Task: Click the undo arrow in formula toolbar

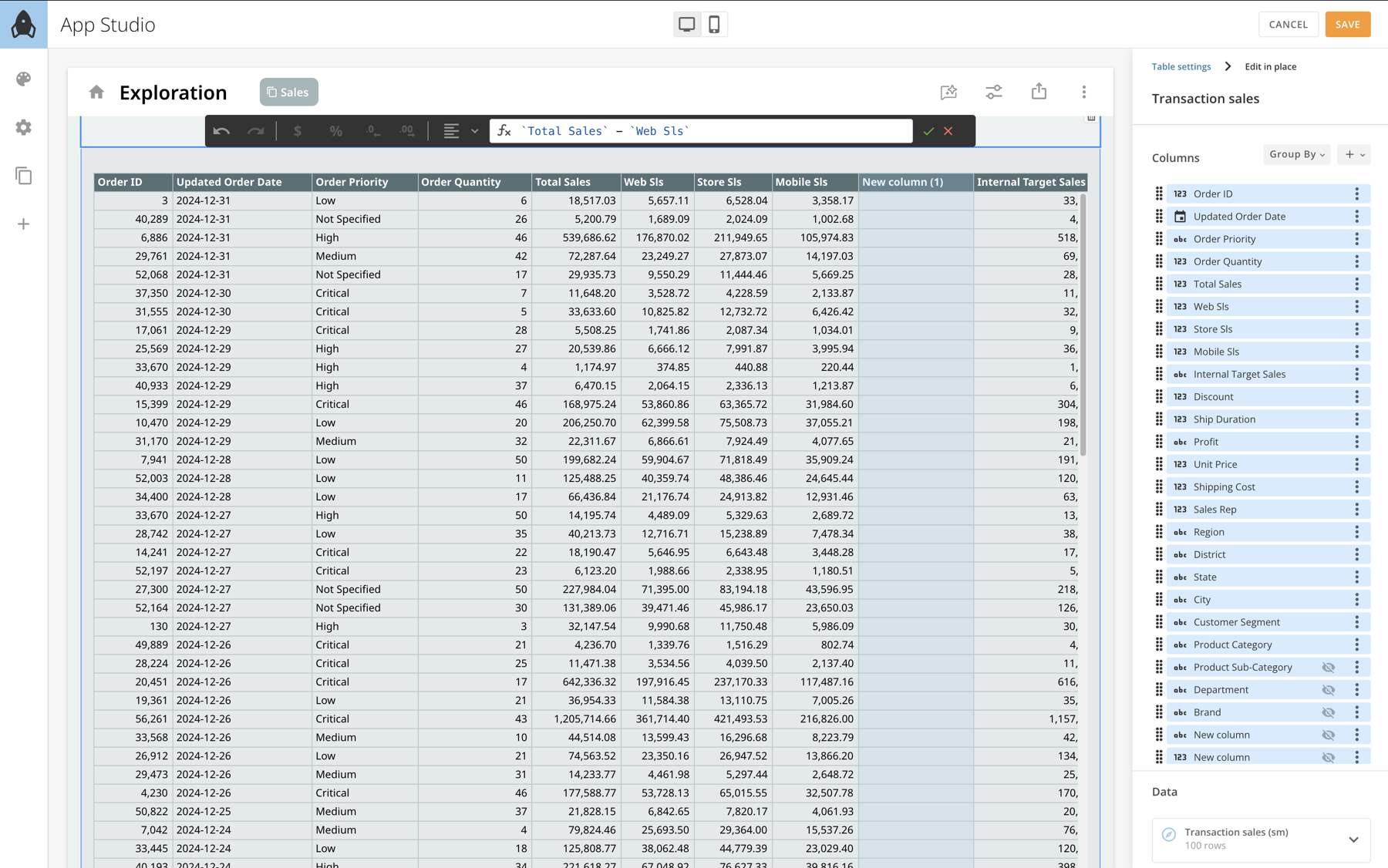Action: click(221, 131)
